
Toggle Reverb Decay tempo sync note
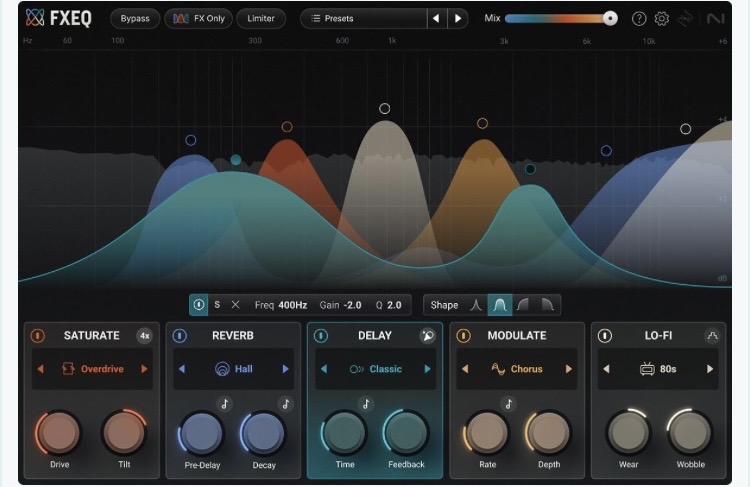coord(286,404)
